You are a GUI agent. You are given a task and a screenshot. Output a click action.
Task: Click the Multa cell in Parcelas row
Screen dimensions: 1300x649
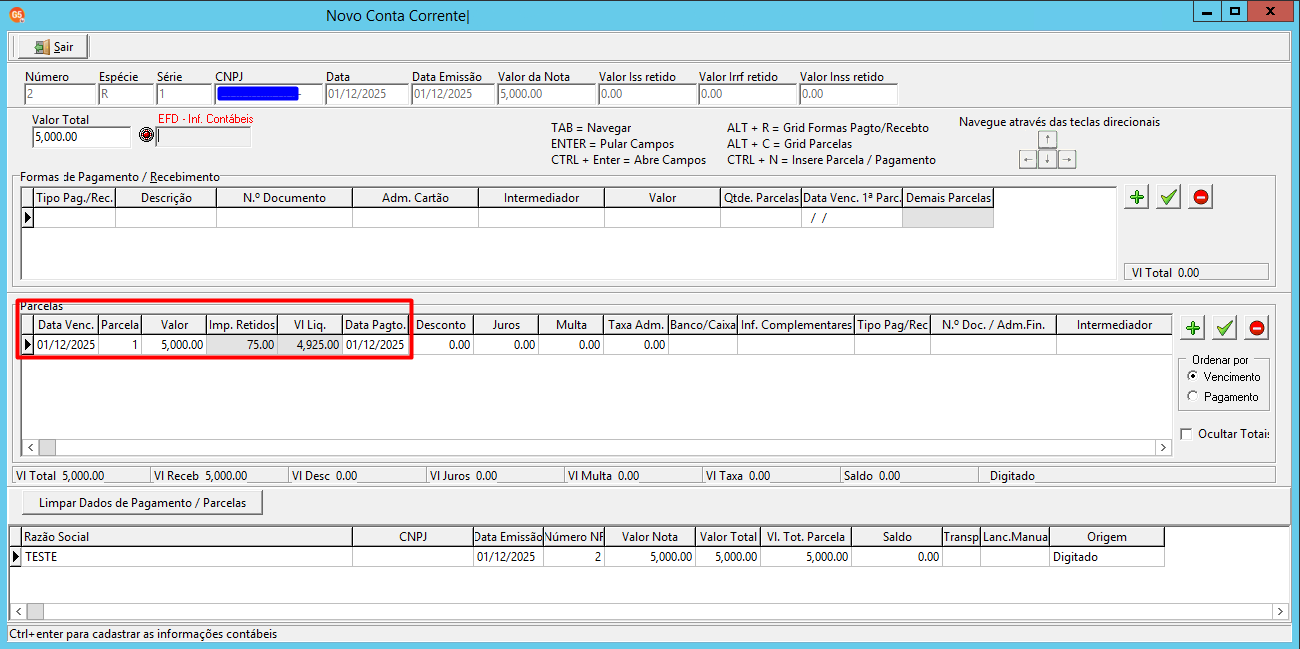(571, 344)
